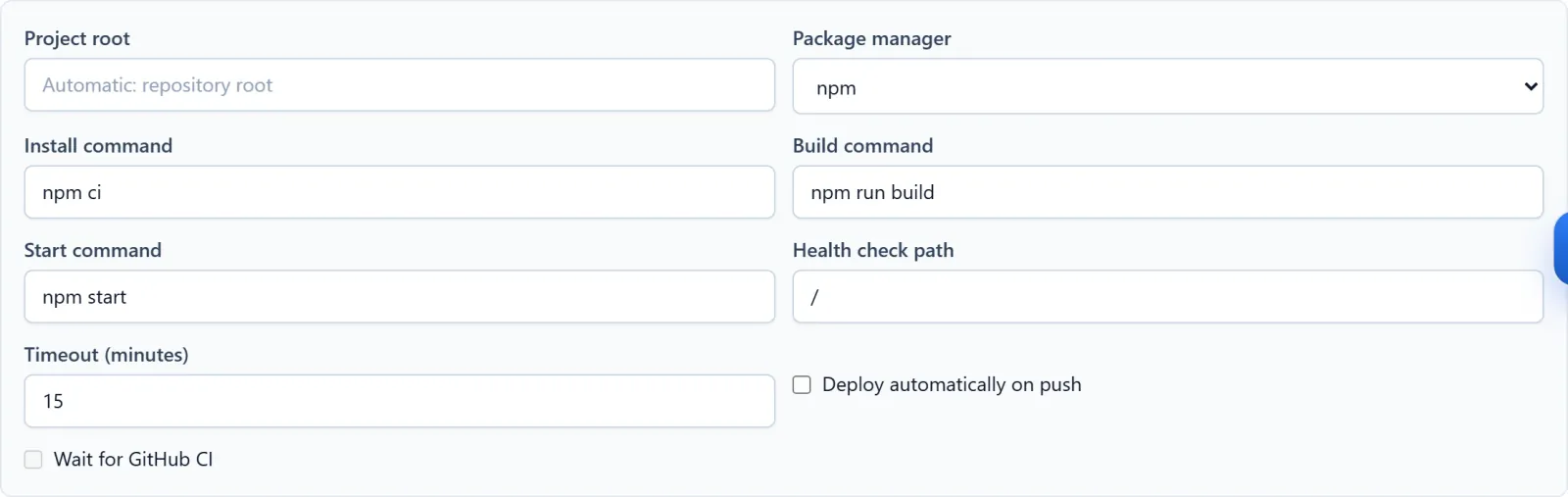Click the 'Project root' label
1568x497 pixels.
pos(77,38)
